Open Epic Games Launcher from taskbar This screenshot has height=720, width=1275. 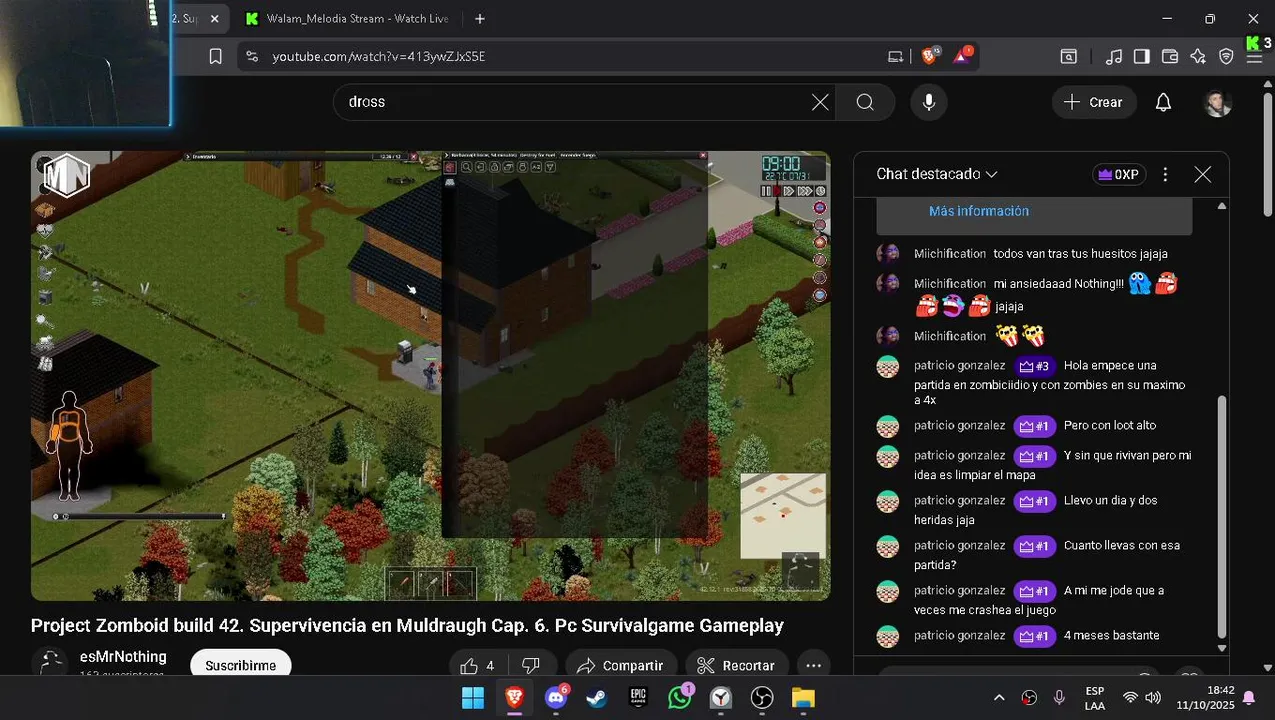[x=638, y=697]
